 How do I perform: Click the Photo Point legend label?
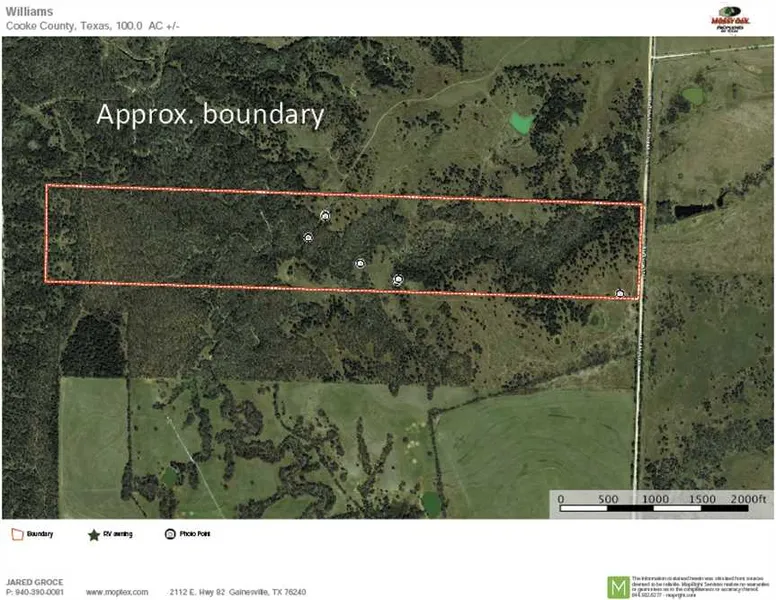[x=195, y=534]
